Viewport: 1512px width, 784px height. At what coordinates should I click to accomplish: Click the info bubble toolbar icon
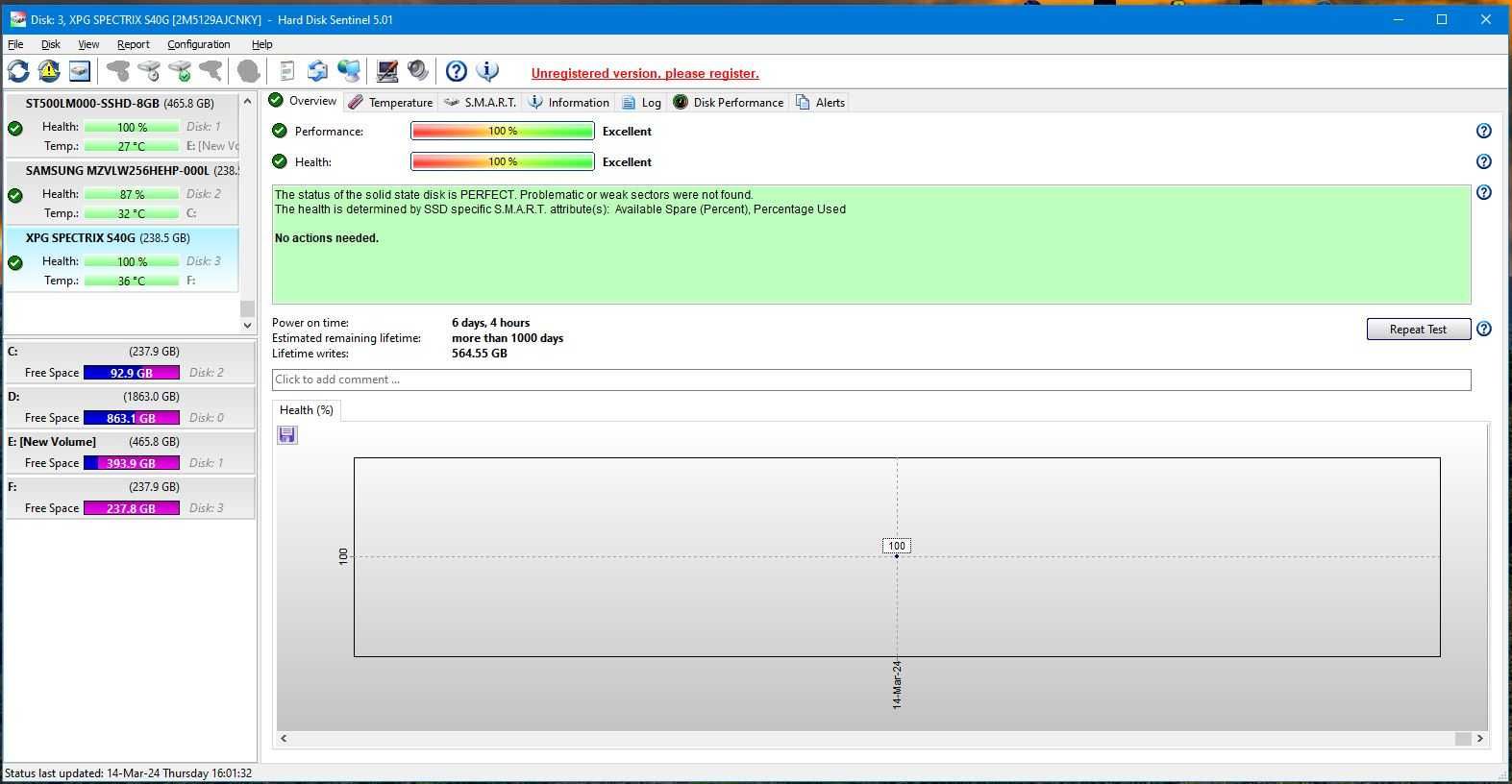tap(487, 71)
